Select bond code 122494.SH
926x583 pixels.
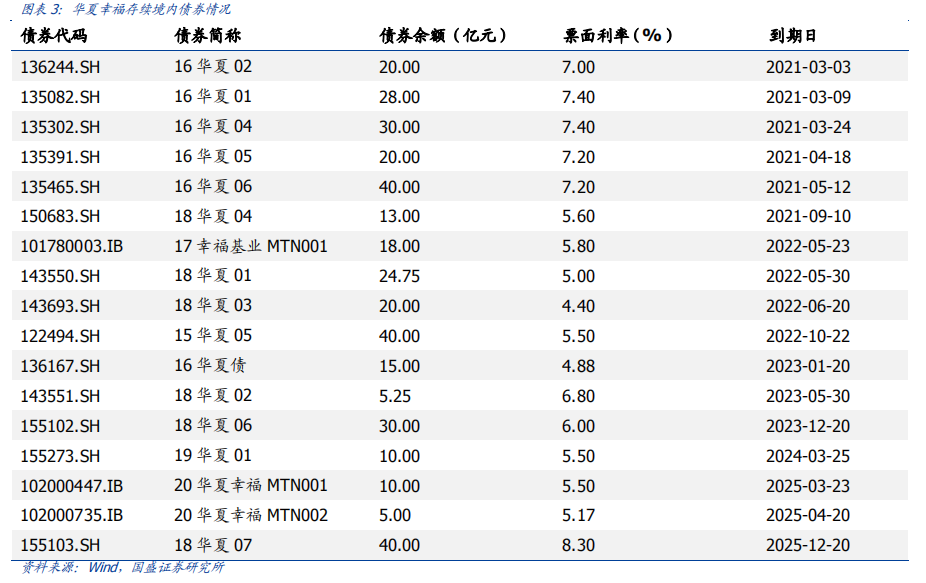(x=60, y=337)
